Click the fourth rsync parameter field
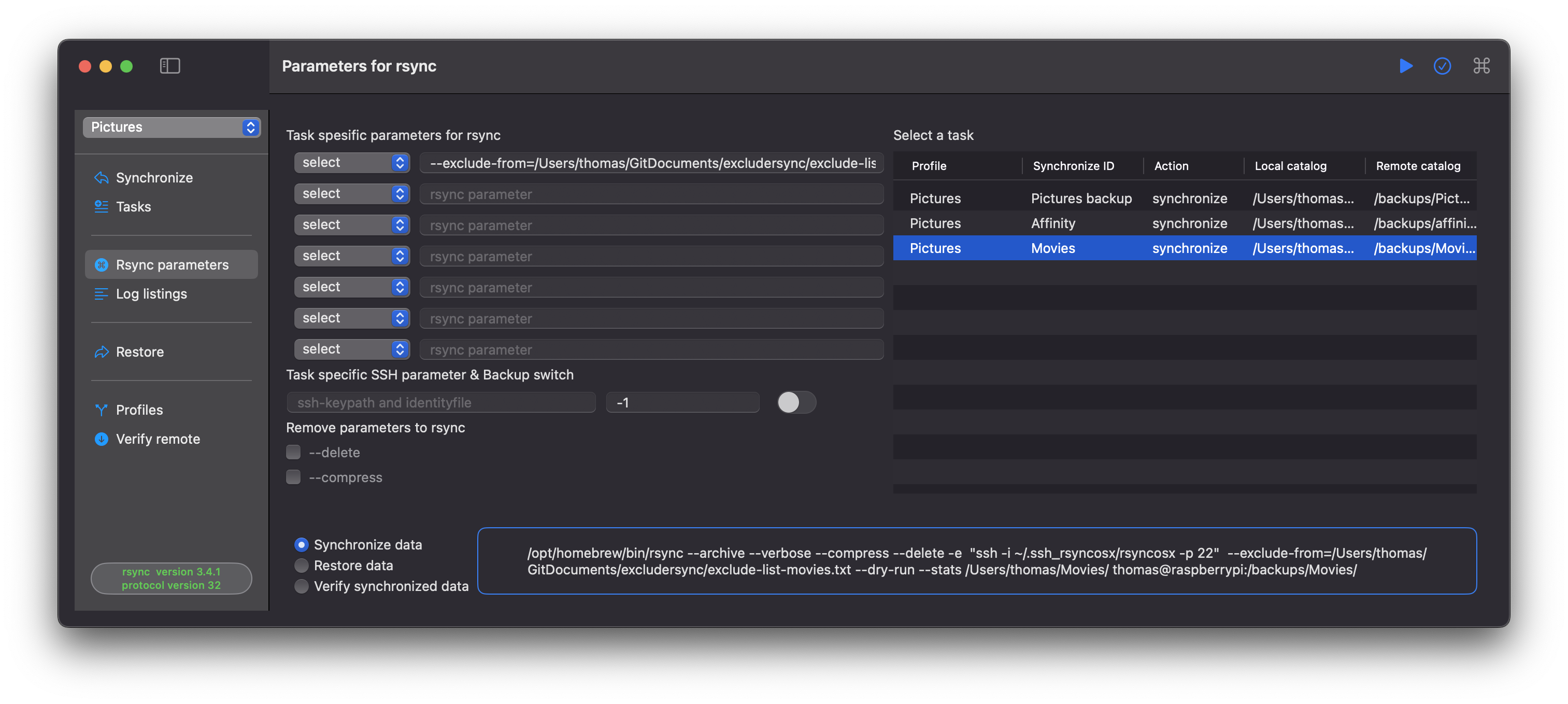The image size is (1568, 704). click(651, 257)
